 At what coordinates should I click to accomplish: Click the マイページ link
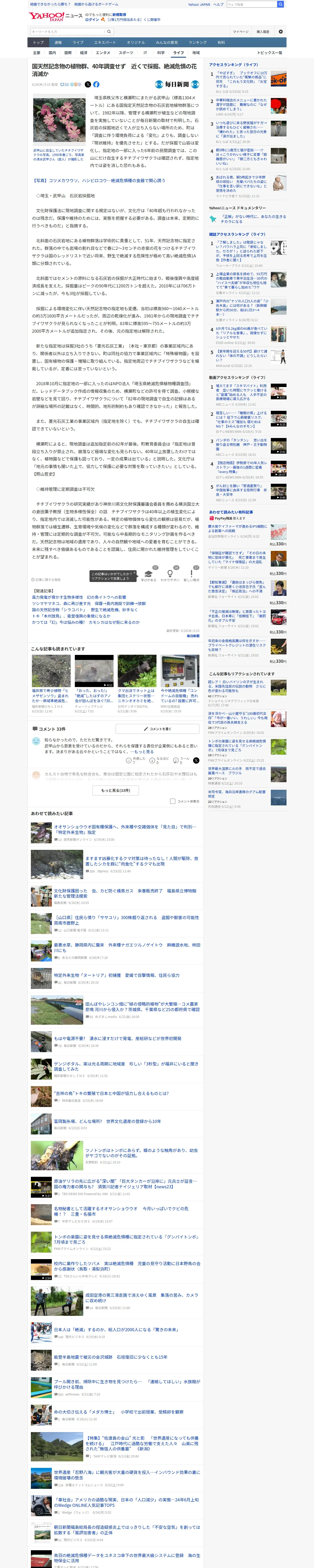click(x=240, y=32)
